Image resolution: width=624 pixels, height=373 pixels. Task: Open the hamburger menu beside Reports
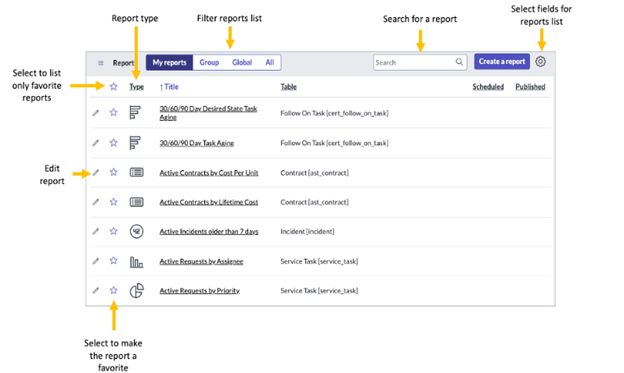point(101,63)
